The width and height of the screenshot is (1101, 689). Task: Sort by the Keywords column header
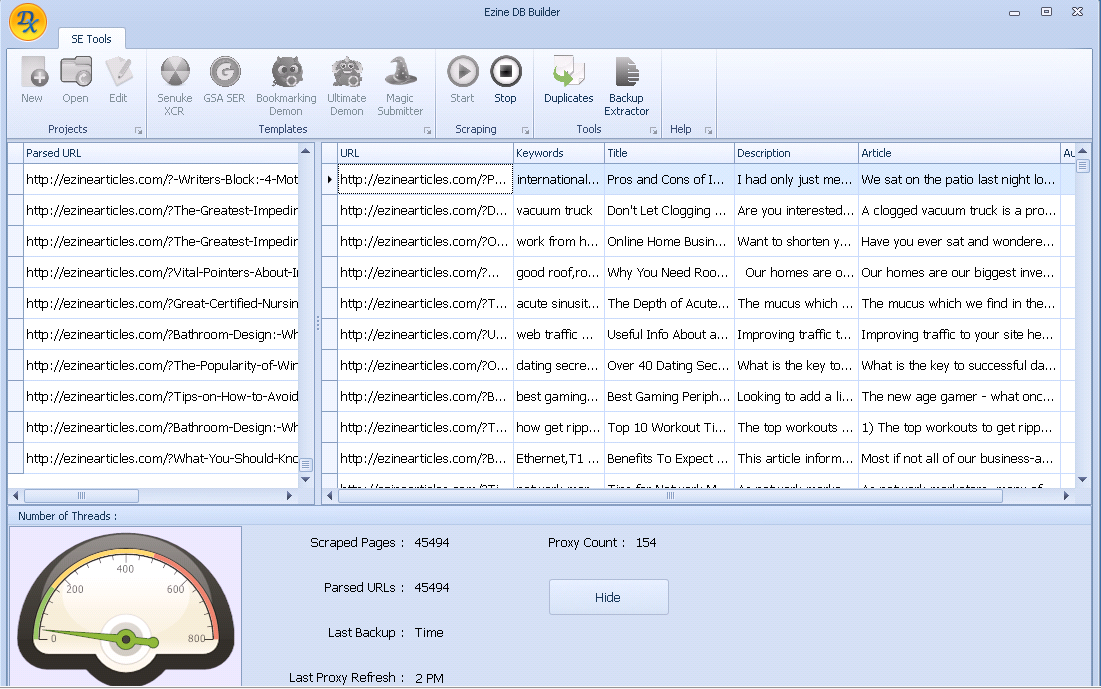pyautogui.click(x=559, y=153)
